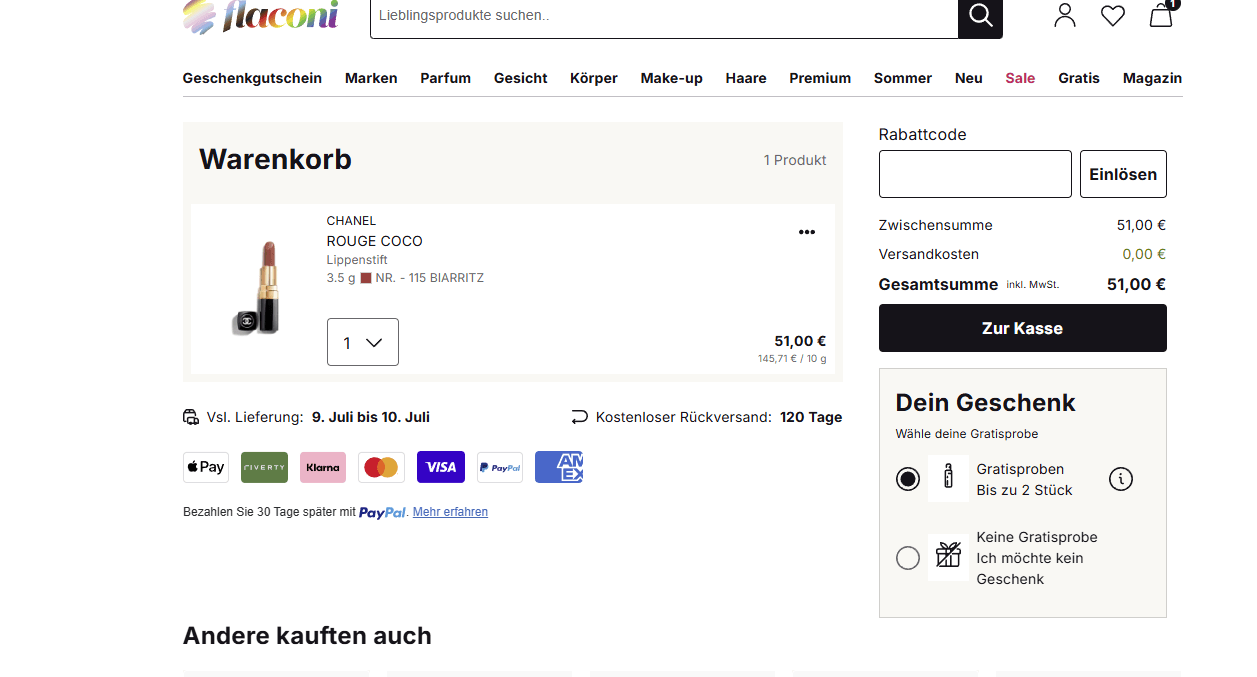
Task: Click the Zur Kasse checkout button
Action: (x=1022, y=328)
